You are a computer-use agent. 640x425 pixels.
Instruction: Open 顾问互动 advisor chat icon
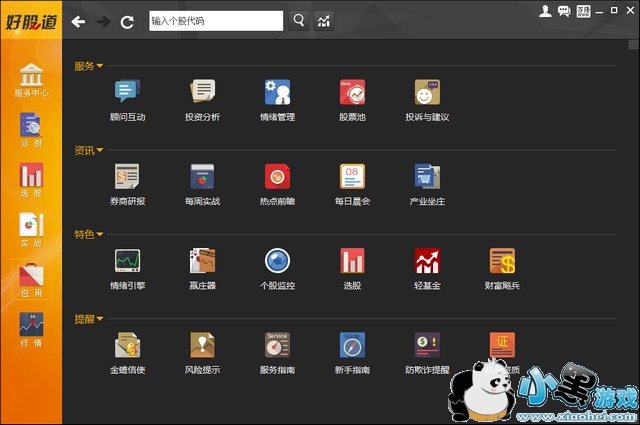127,93
